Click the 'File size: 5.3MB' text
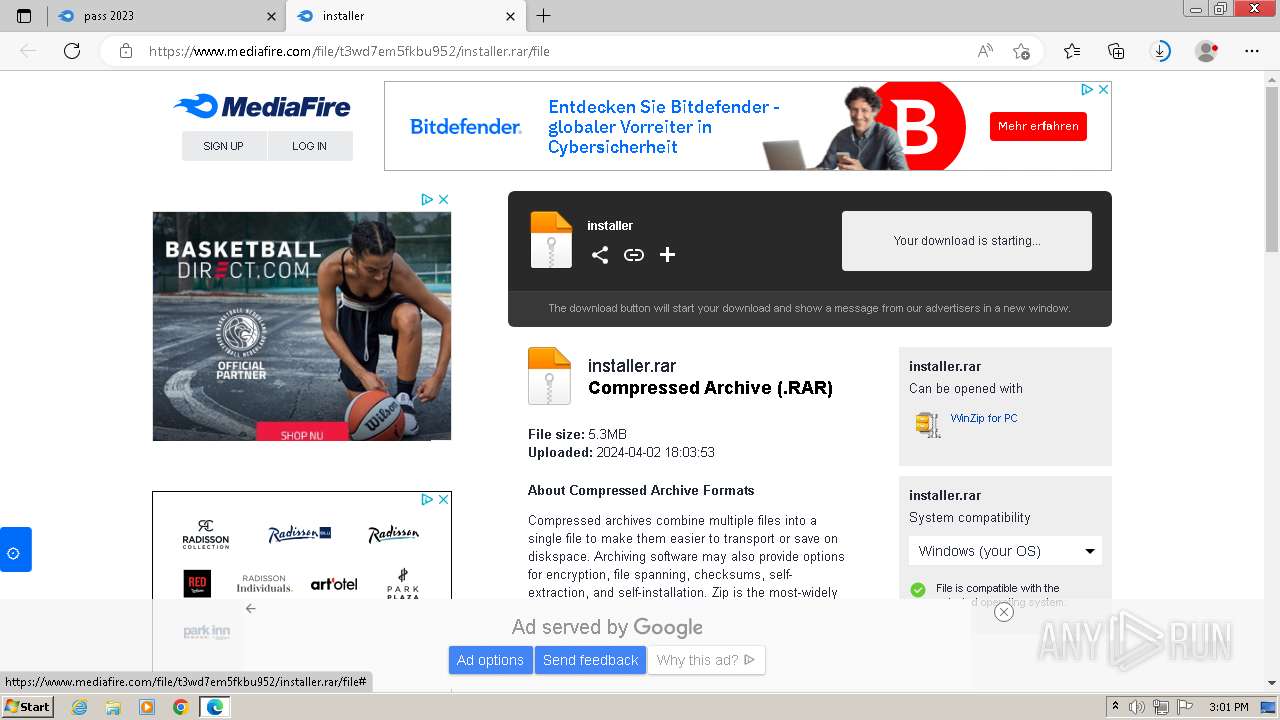 pyautogui.click(x=577, y=434)
